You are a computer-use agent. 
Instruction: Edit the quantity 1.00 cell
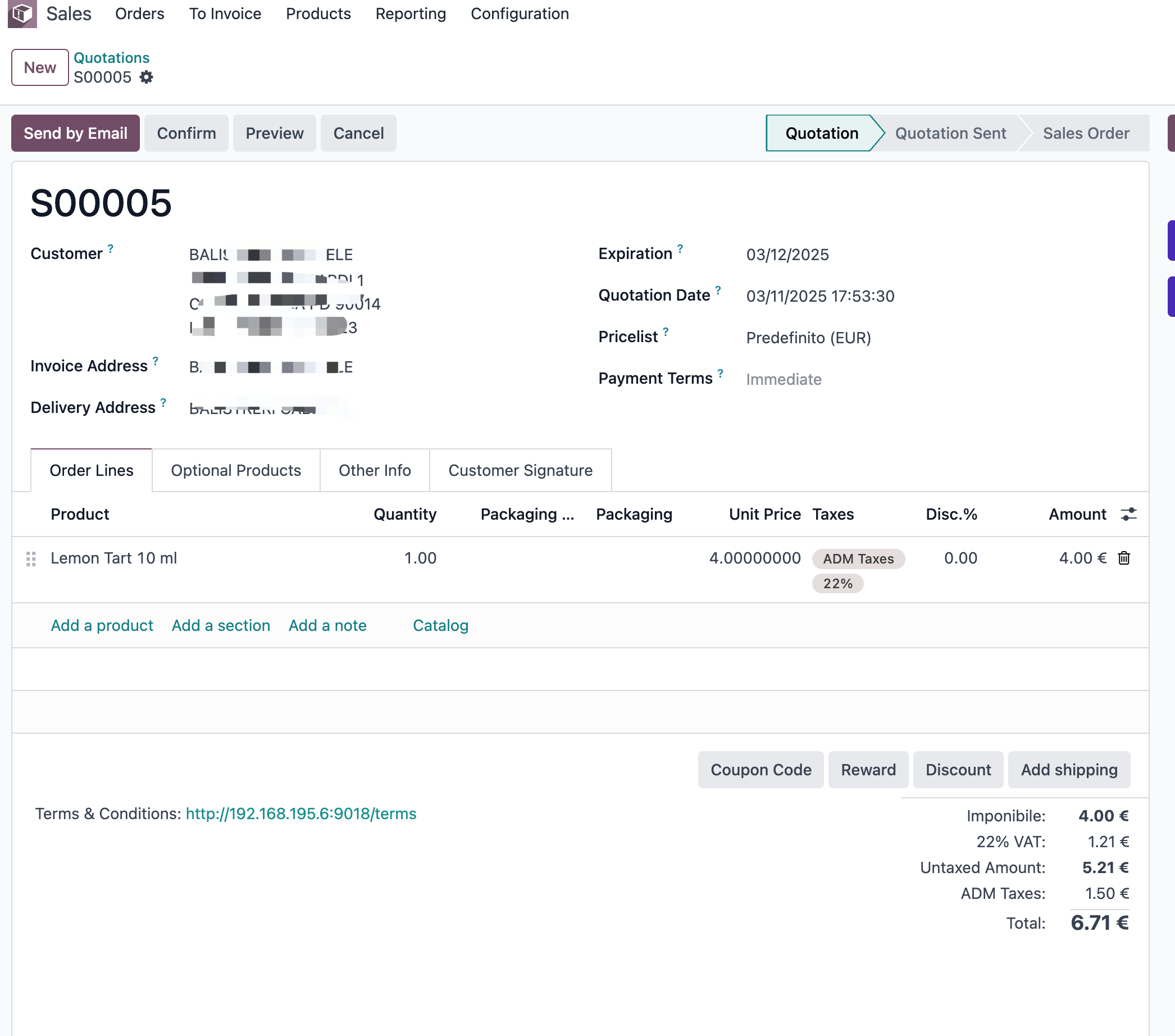click(x=420, y=558)
